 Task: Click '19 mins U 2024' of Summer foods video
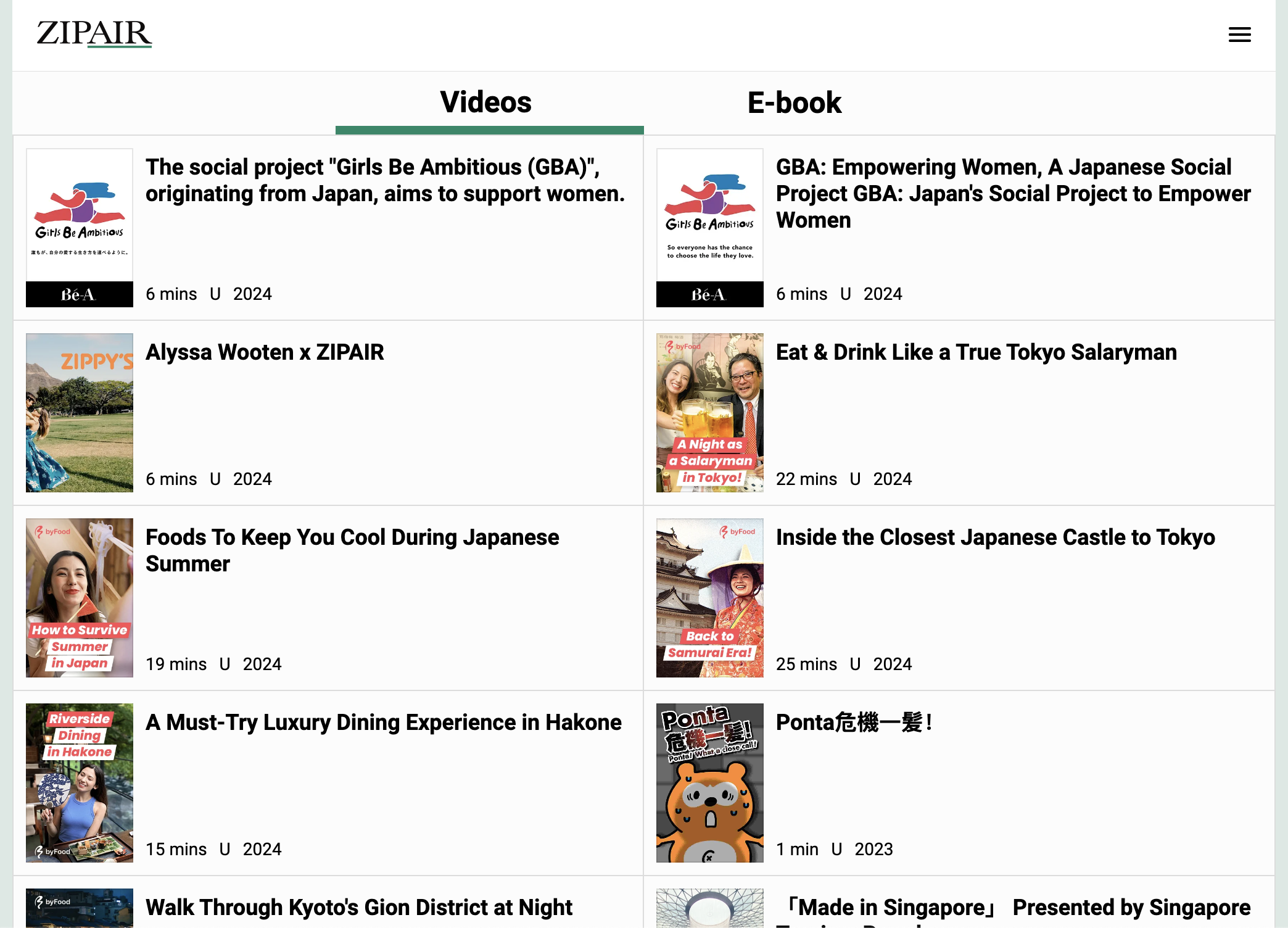click(x=213, y=665)
